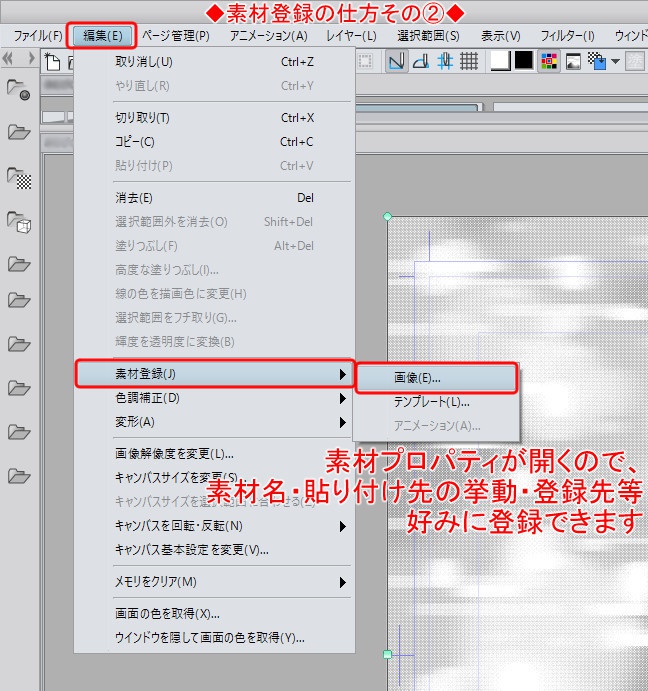
Task: Choose 画面の色を取得(X)... entry
Action: click(215, 614)
